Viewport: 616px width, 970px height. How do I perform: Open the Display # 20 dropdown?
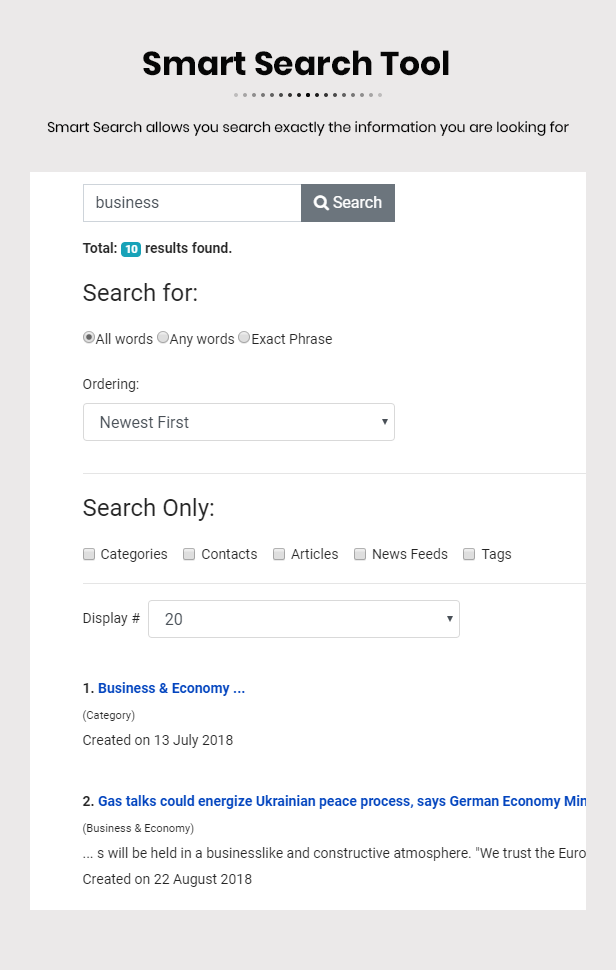304,619
